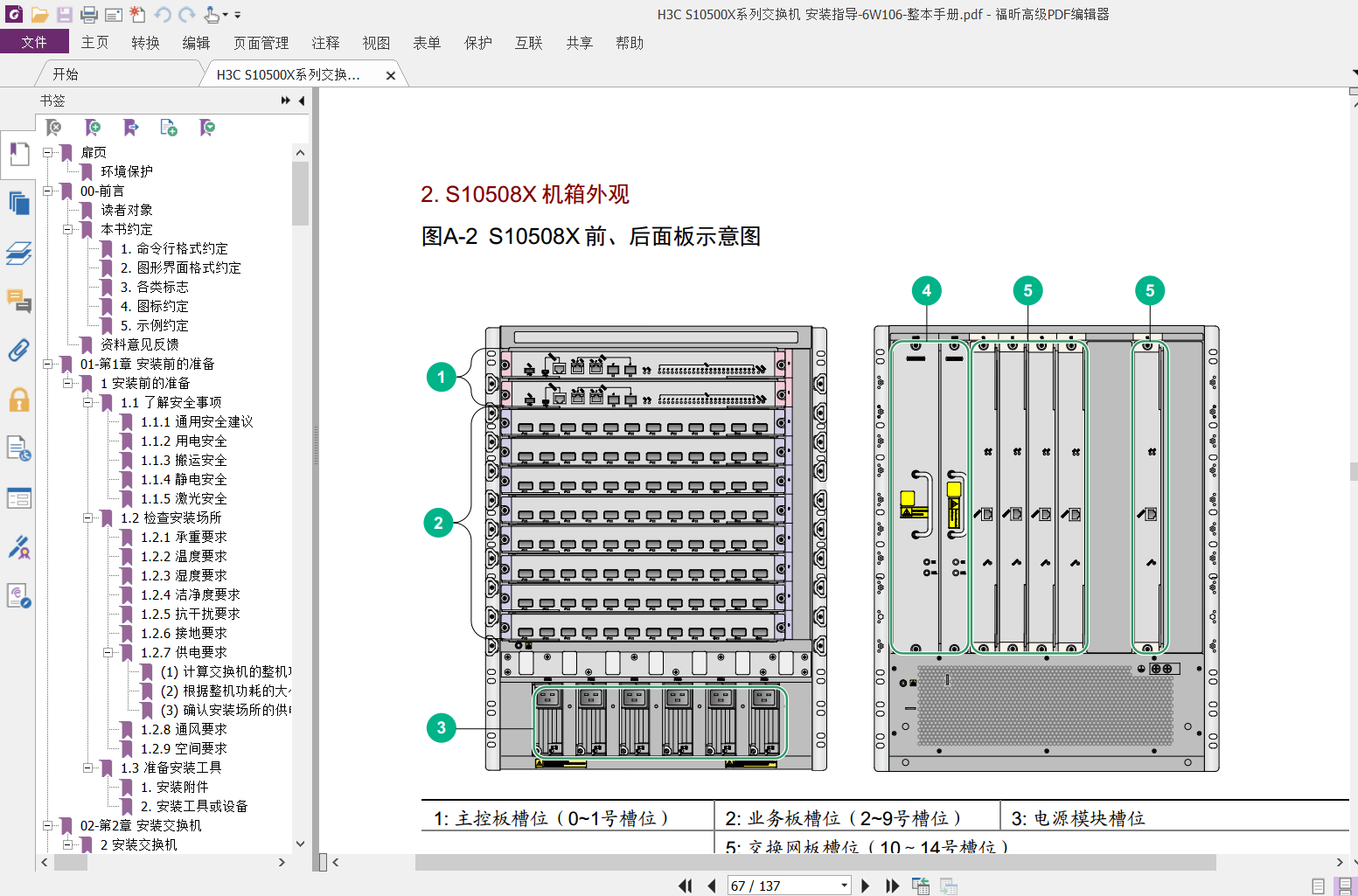The width and height of the screenshot is (1358, 896).
Task: Open the Layers panel in the sidebar
Action: point(19,254)
